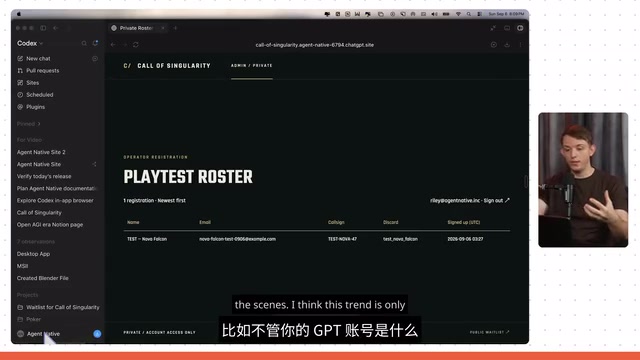Screen dimensions: 640x360
Task: Click the Email column header
Action: click(x=205, y=222)
